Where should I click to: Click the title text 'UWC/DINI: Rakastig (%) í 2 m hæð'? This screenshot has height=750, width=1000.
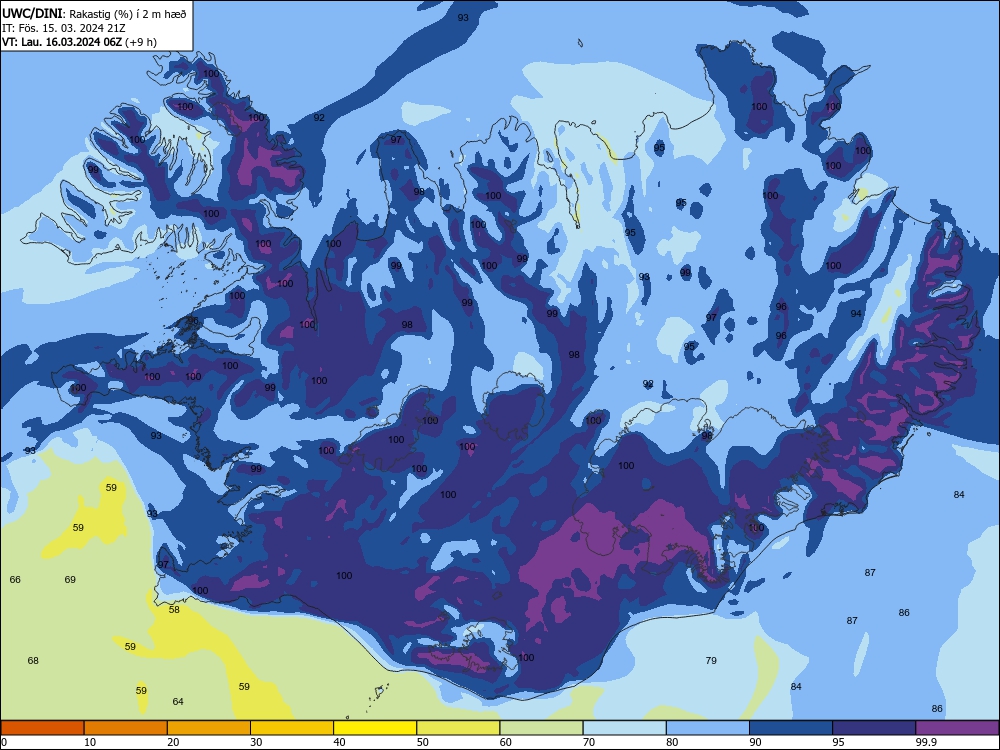tap(94, 13)
